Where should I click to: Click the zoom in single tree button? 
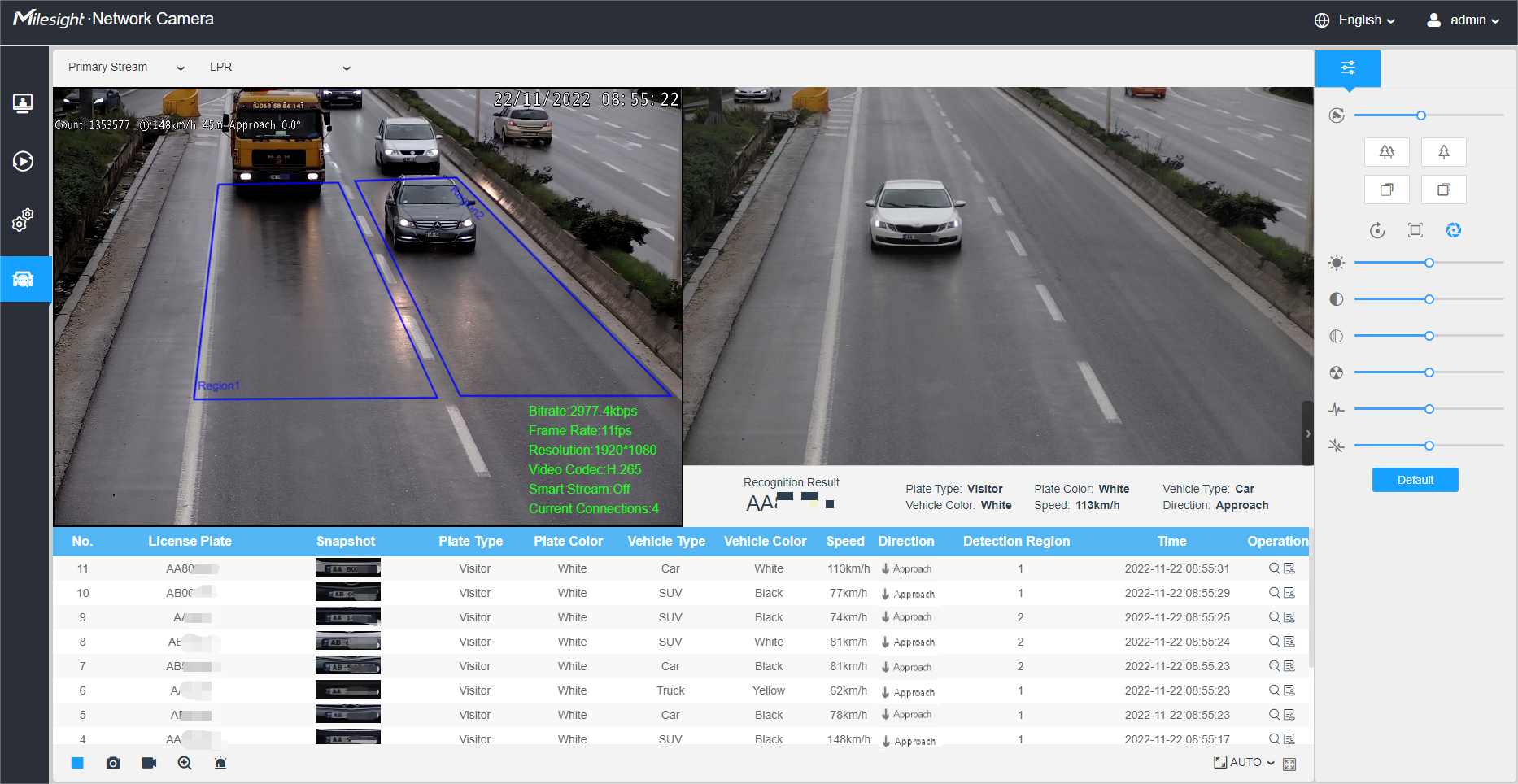point(1443,152)
